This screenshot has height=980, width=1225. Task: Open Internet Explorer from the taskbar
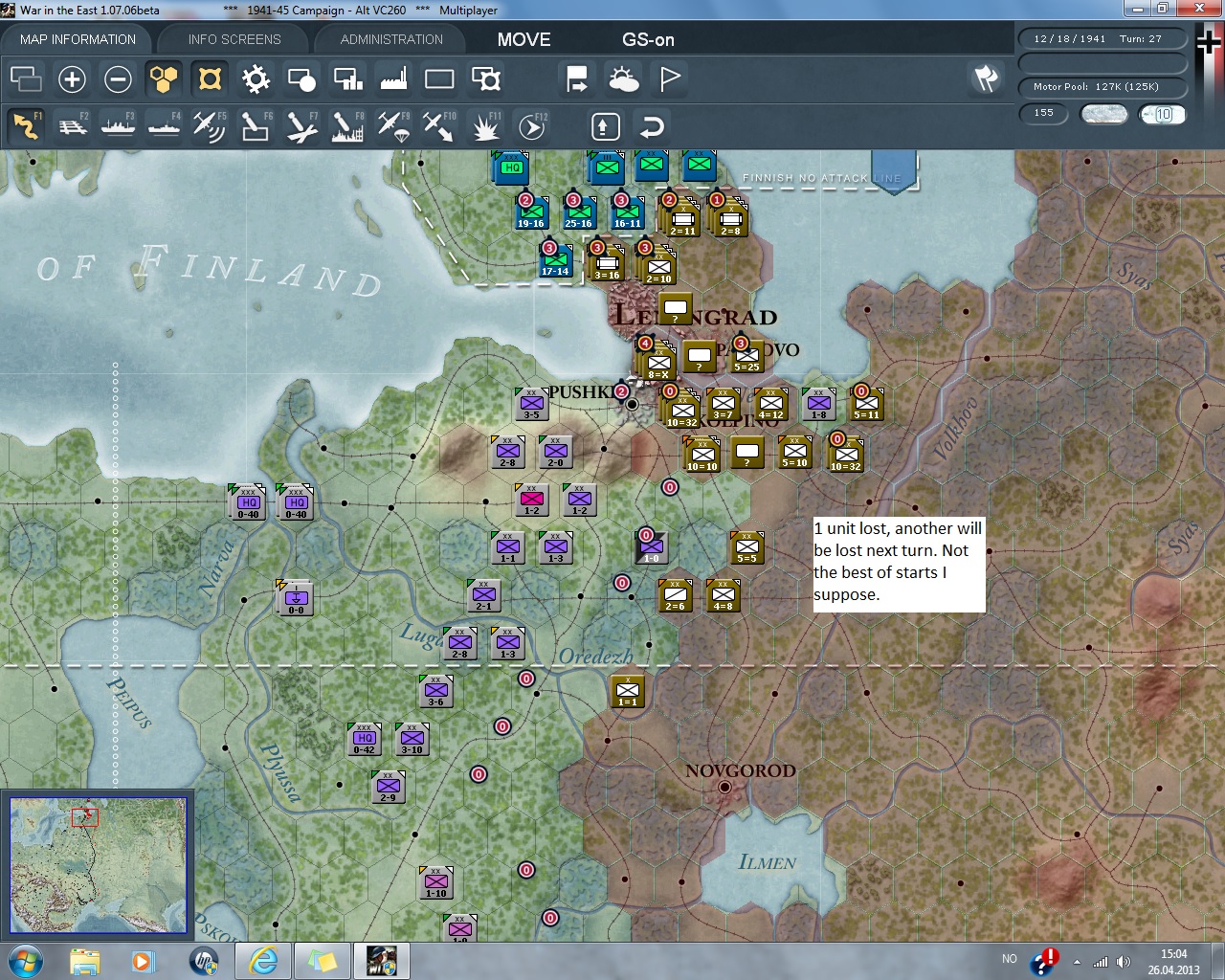tap(263, 961)
